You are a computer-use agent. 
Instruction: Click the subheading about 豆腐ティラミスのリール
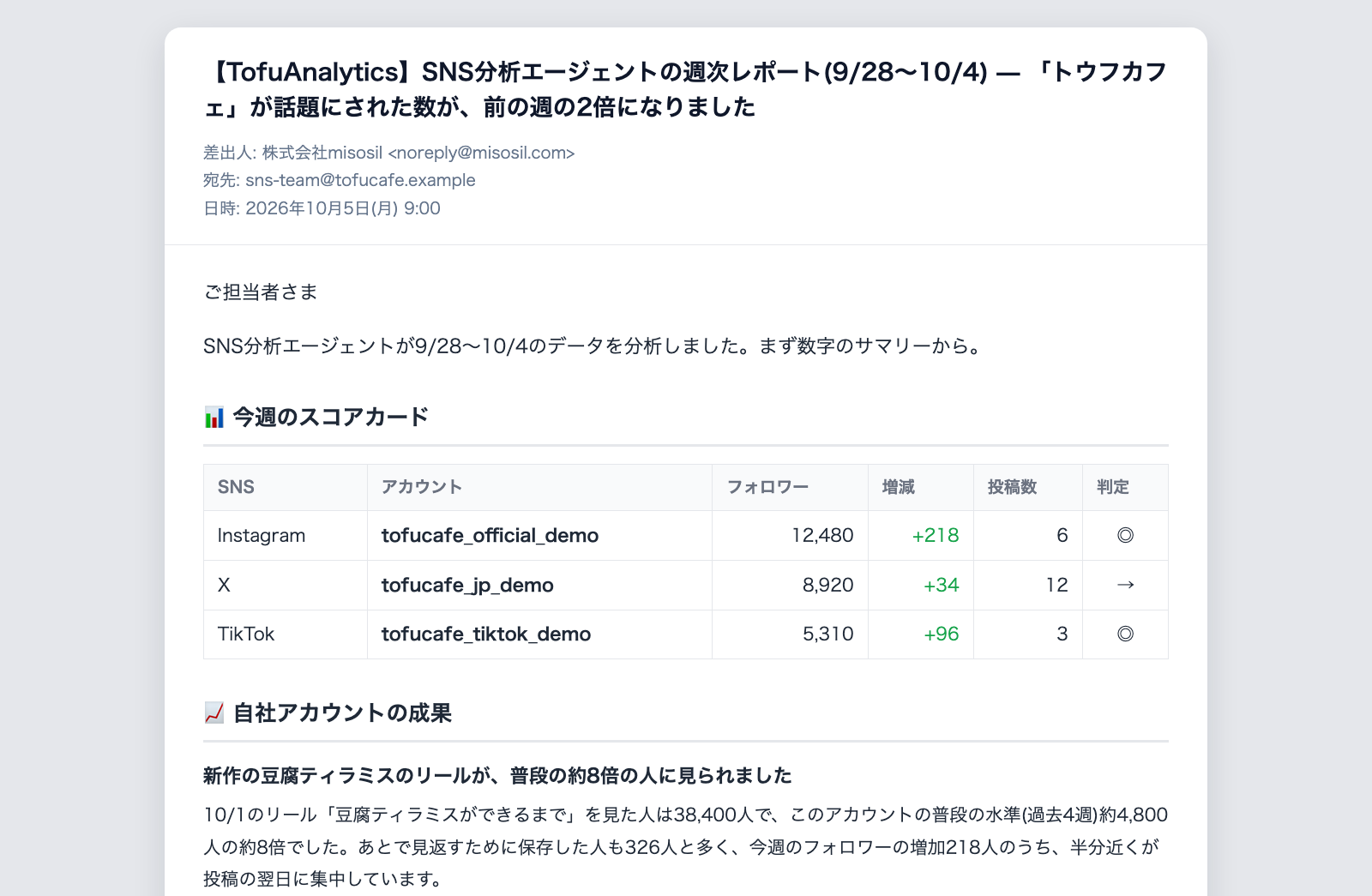pos(497,776)
